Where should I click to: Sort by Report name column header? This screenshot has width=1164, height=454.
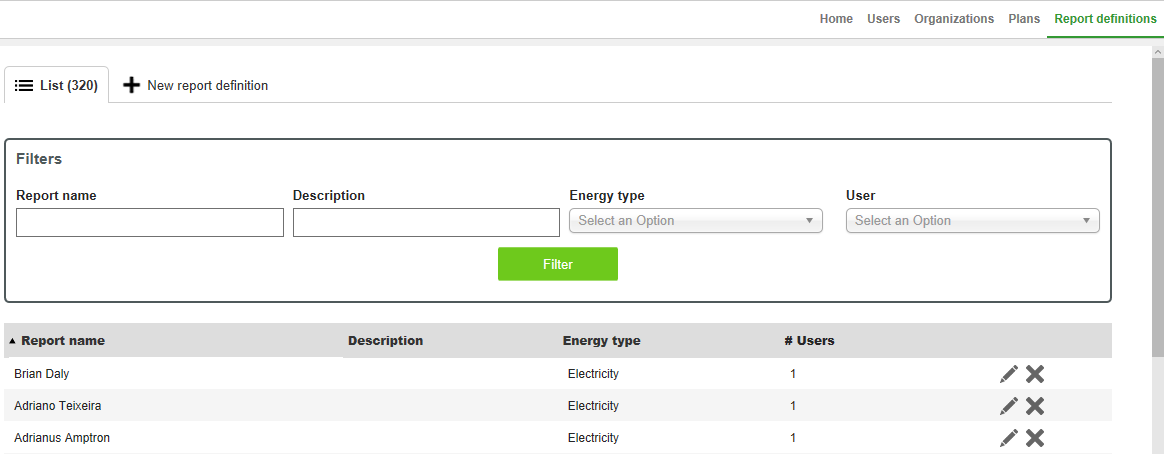point(62,341)
